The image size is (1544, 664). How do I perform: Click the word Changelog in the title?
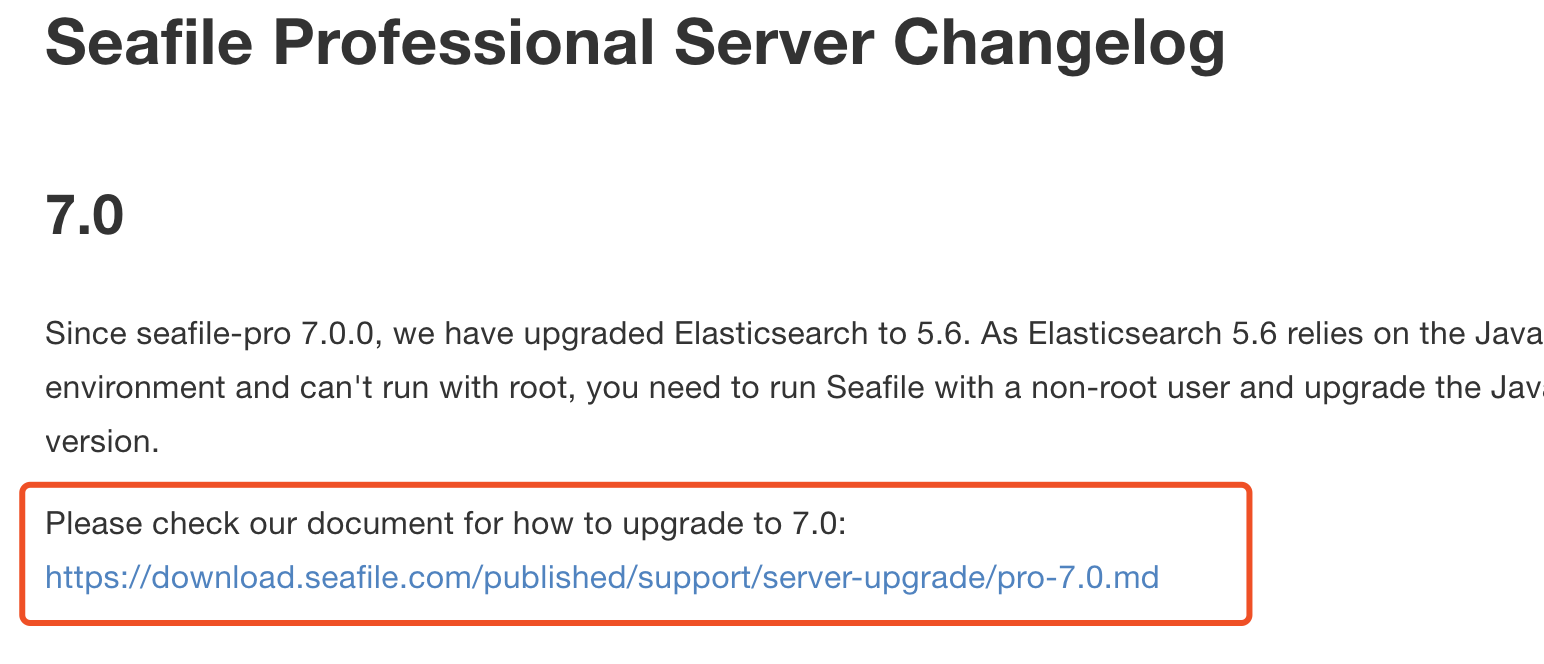pos(1058,42)
